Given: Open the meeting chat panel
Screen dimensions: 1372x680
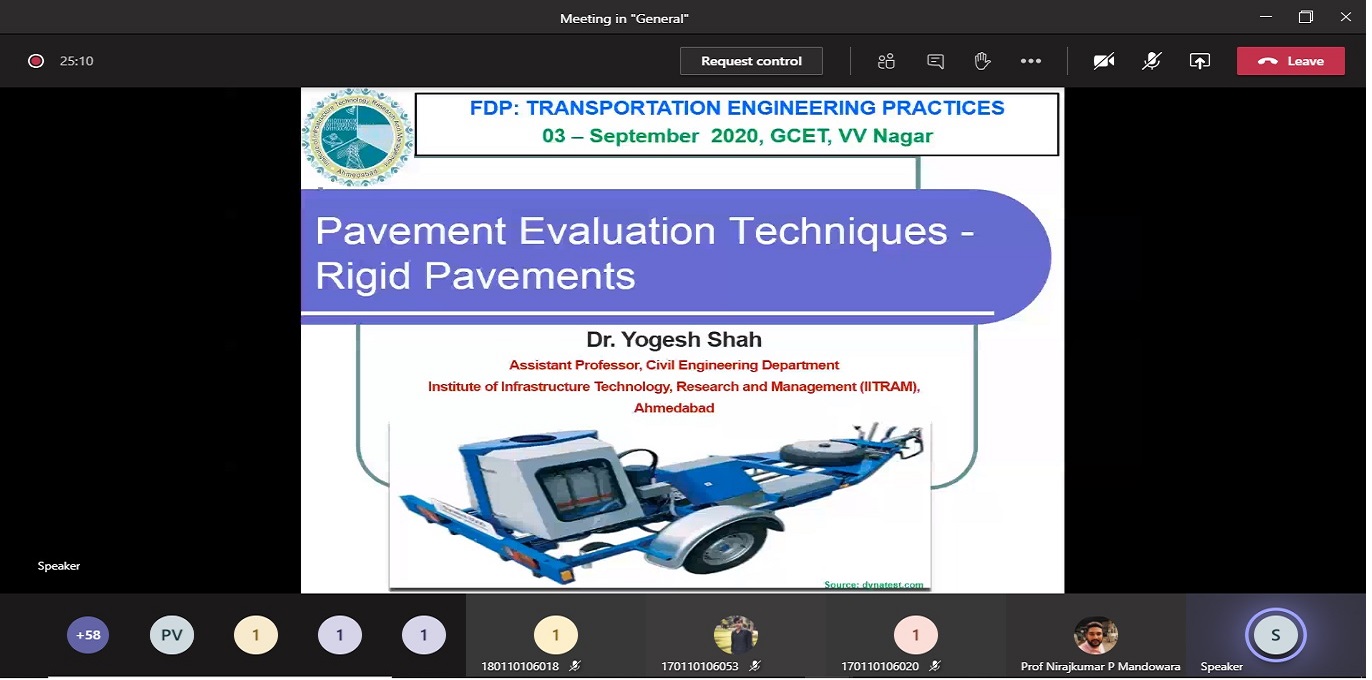Looking at the screenshot, I should [x=935, y=61].
